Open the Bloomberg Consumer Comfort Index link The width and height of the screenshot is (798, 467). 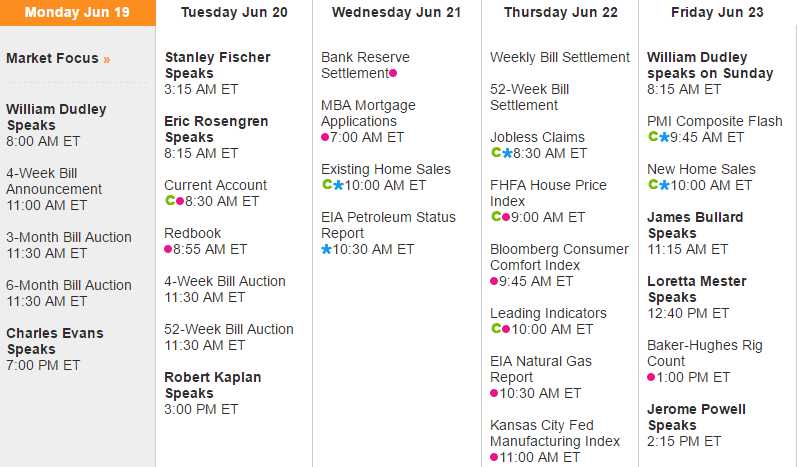click(x=559, y=257)
